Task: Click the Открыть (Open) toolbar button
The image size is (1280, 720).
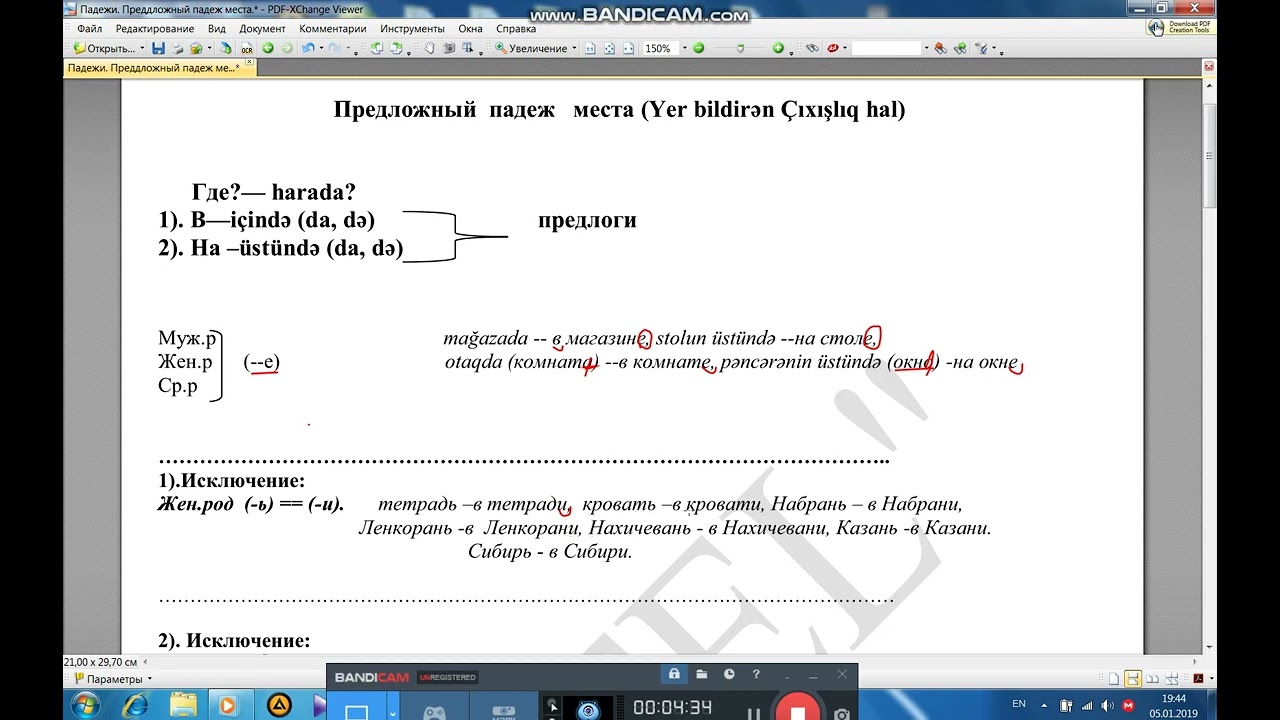Action: pyautogui.click(x=104, y=48)
